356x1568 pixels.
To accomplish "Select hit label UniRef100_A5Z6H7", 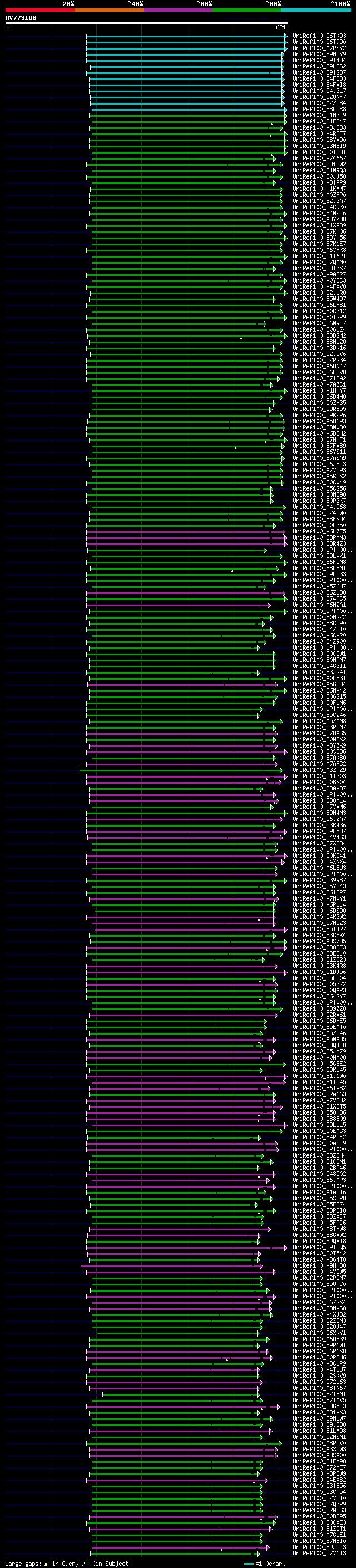I will coord(319,586).
